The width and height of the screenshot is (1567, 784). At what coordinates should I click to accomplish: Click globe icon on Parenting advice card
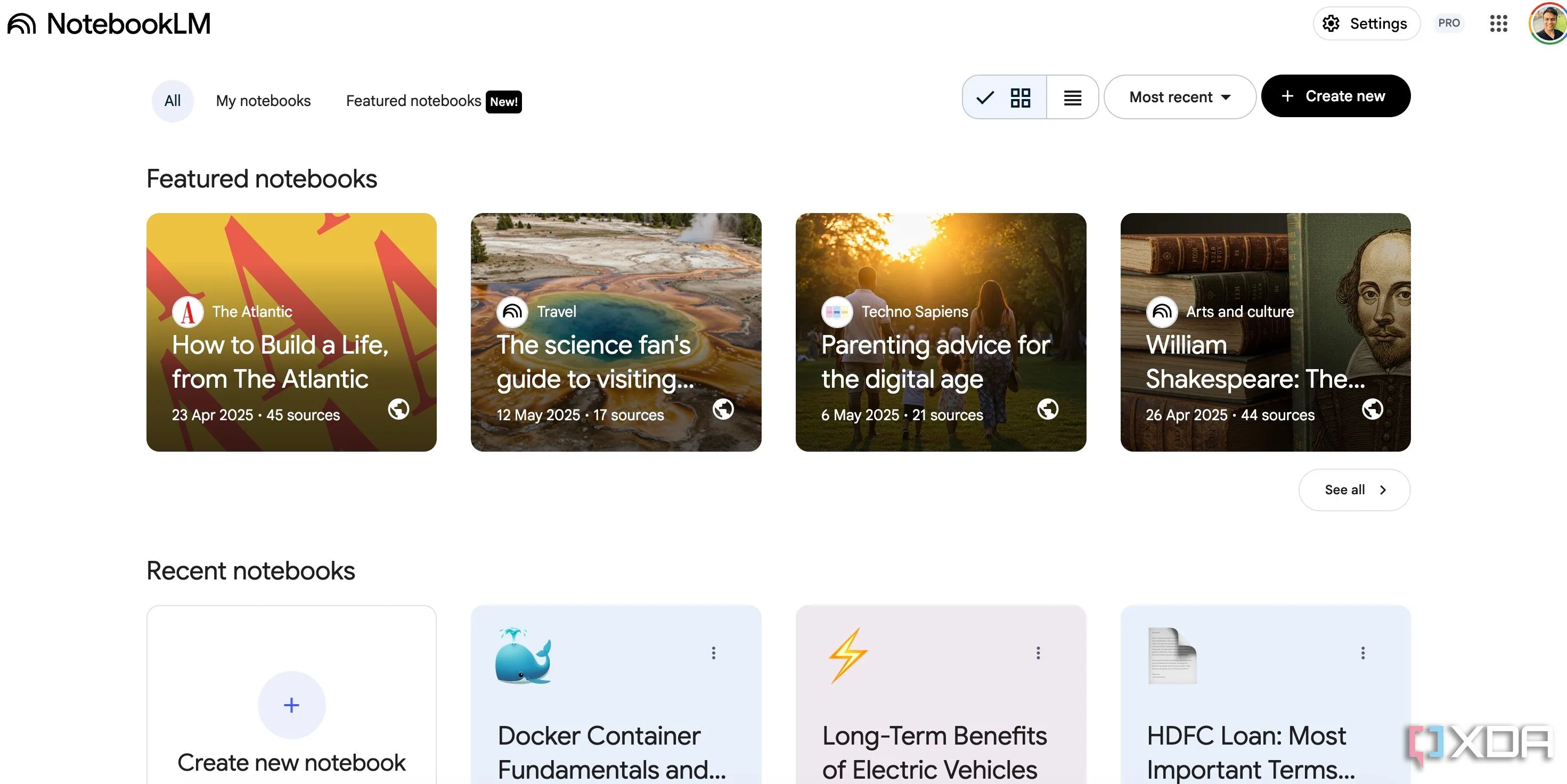(x=1048, y=410)
